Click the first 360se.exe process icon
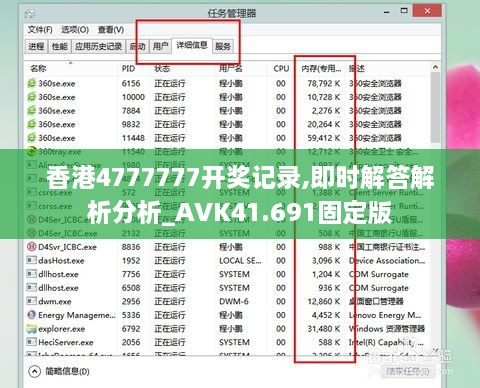Viewport: 480px width, 388px height. click(31, 83)
